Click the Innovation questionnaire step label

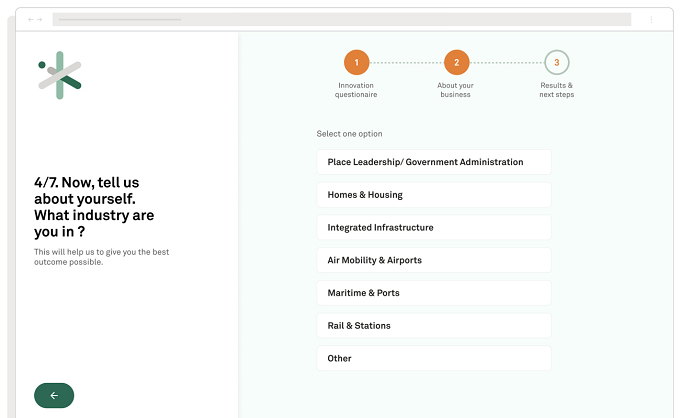[356, 90]
